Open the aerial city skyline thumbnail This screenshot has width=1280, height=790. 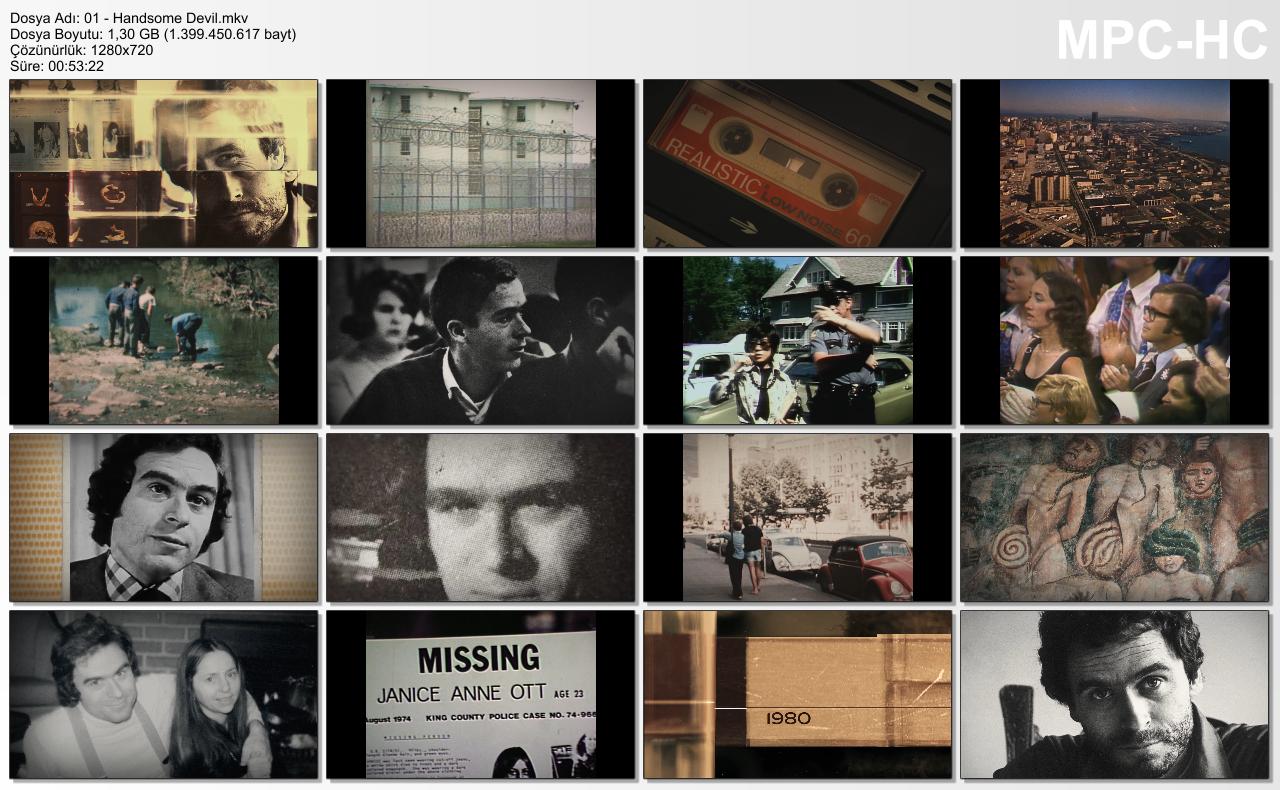click(1114, 164)
